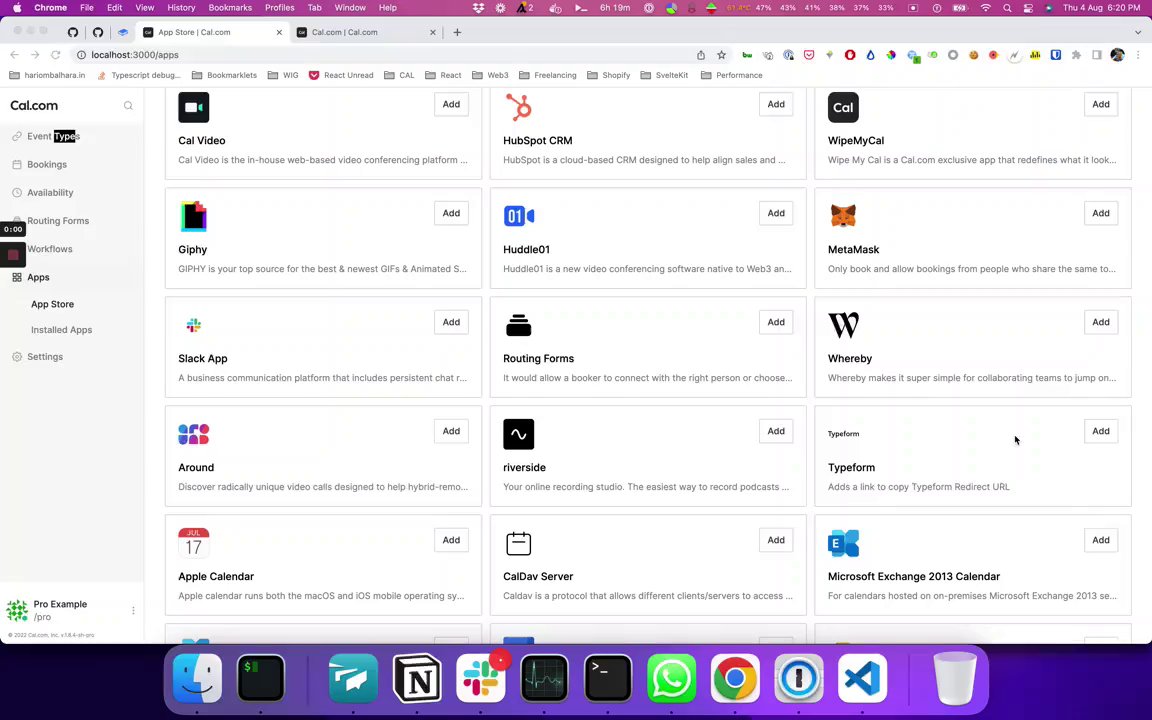Viewport: 1152px width, 720px height.
Task: Open the History menu in menu bar
Action: [x=181, y=7]
